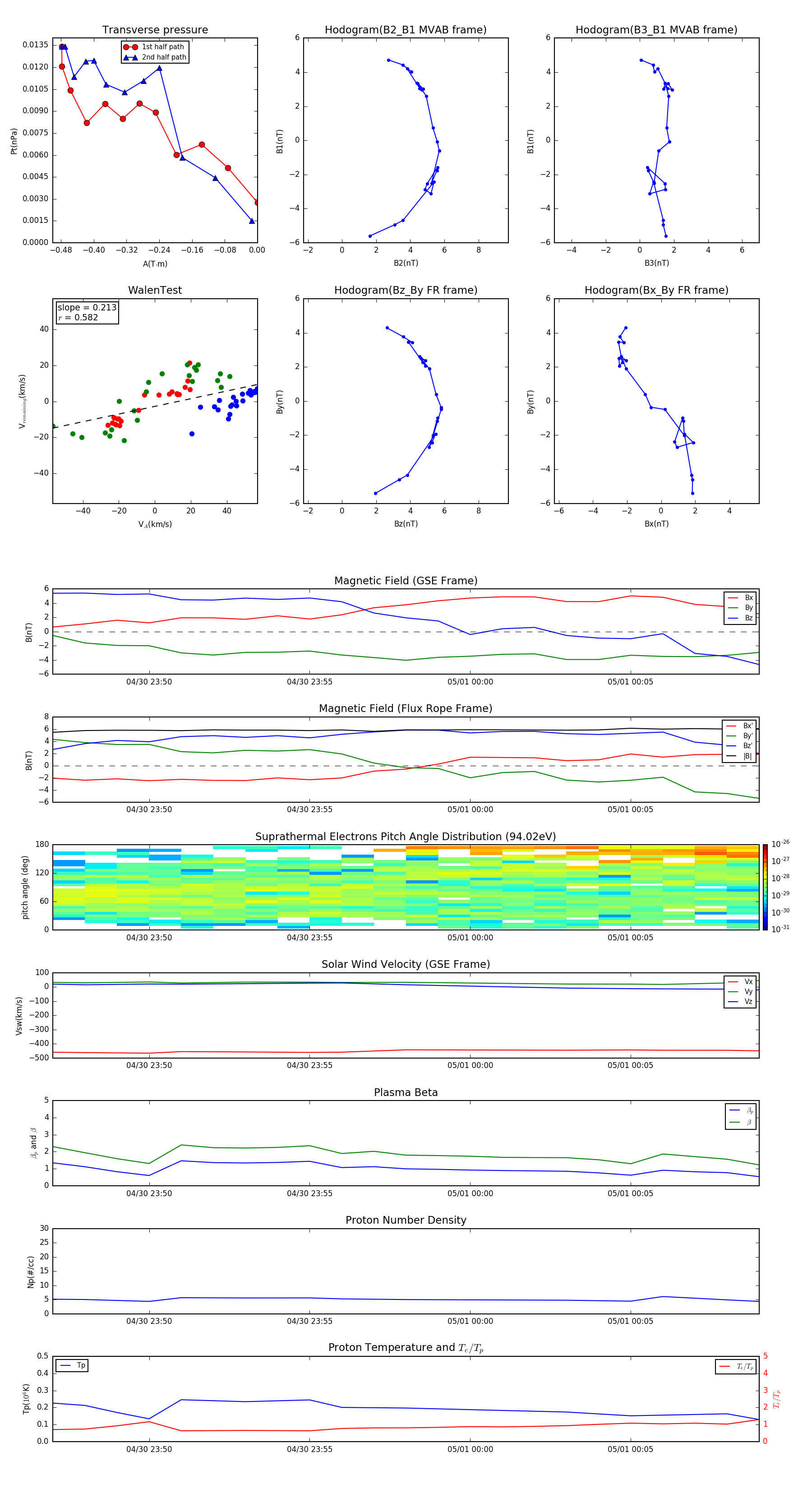Click the 'Transverse pressure' plot title
Viewport: 812px width, 1489px height.
(x=155, y=30)
